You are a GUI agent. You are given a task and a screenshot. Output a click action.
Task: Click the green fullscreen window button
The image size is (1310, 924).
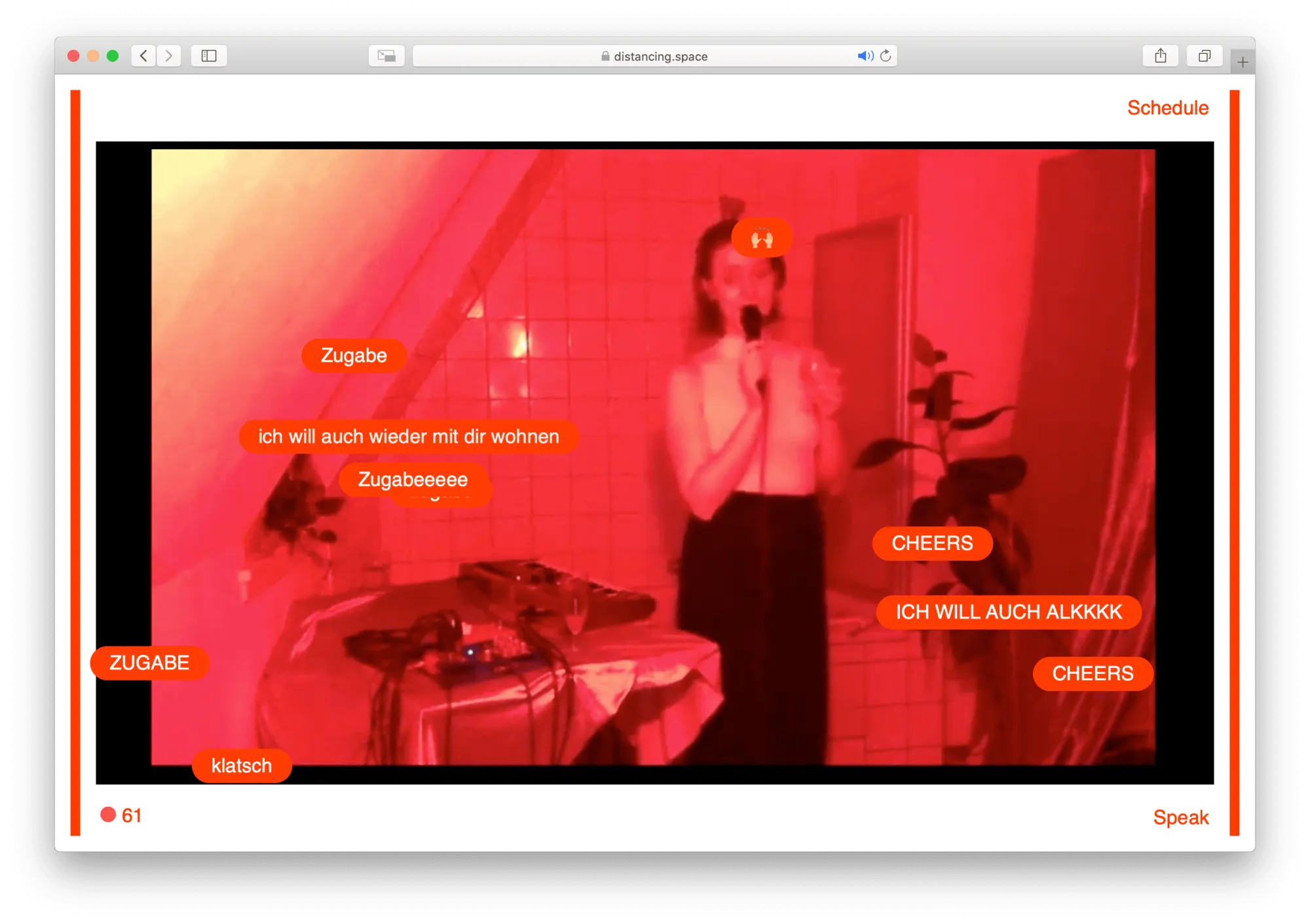[x=113, y=56]
